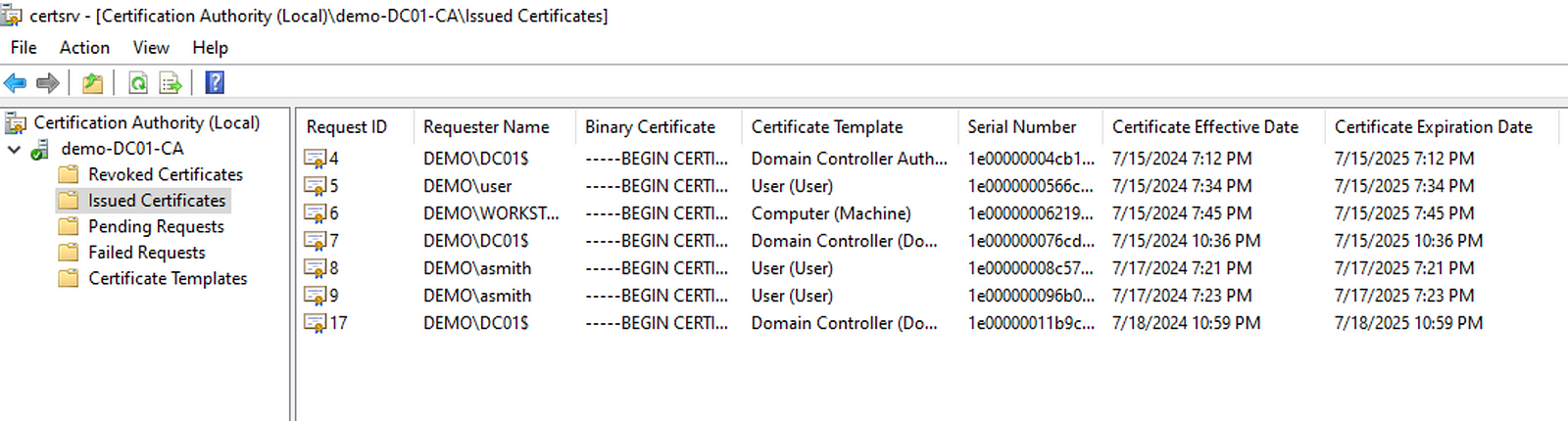Click the Certificate Templates folder icon

click(69, 278)
